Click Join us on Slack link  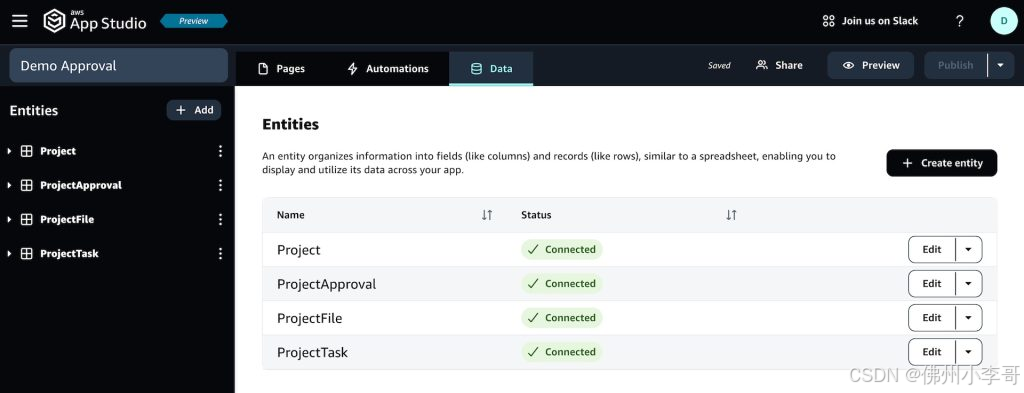coord(870,21)
